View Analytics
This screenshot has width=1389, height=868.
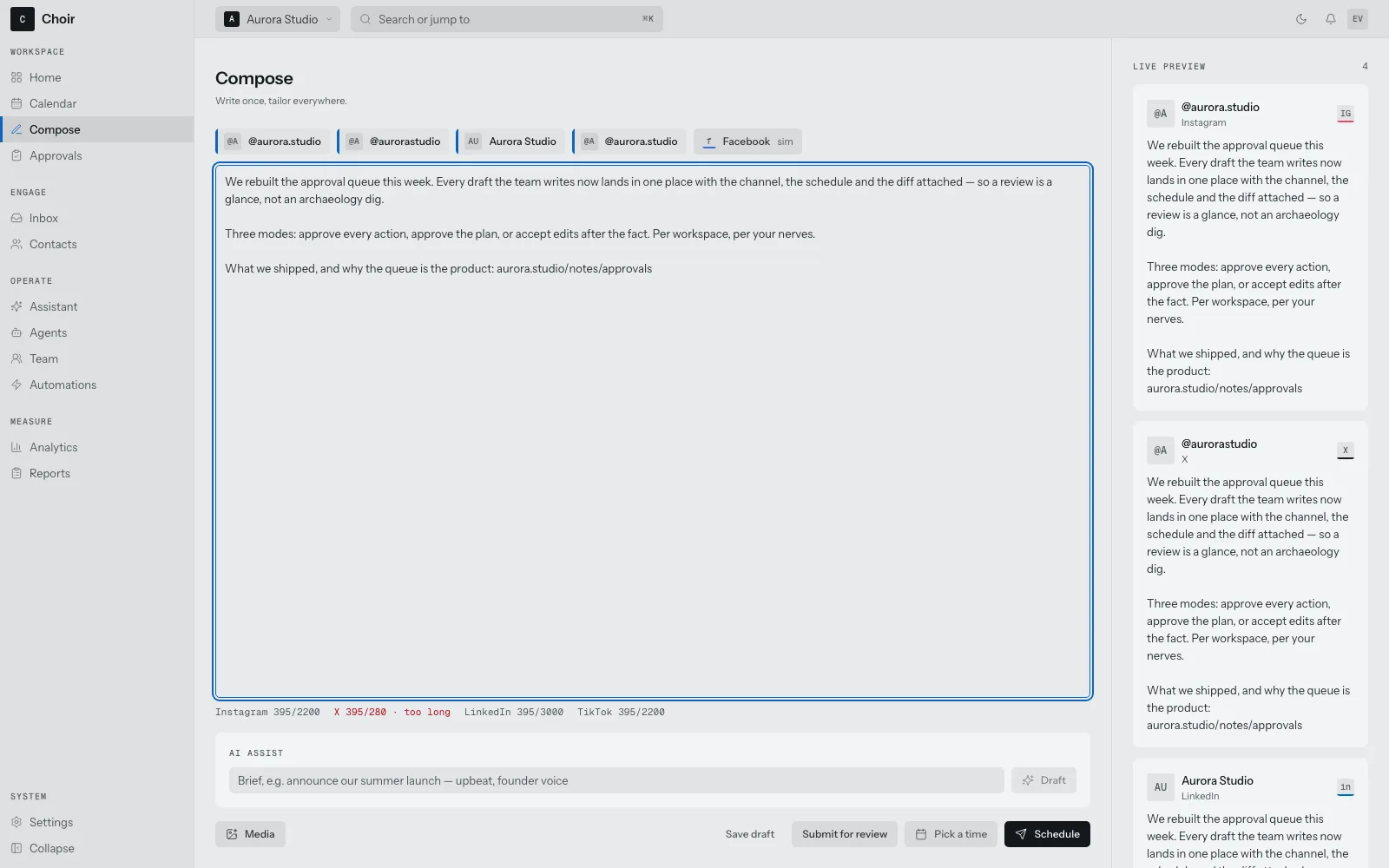coord(96,447)
